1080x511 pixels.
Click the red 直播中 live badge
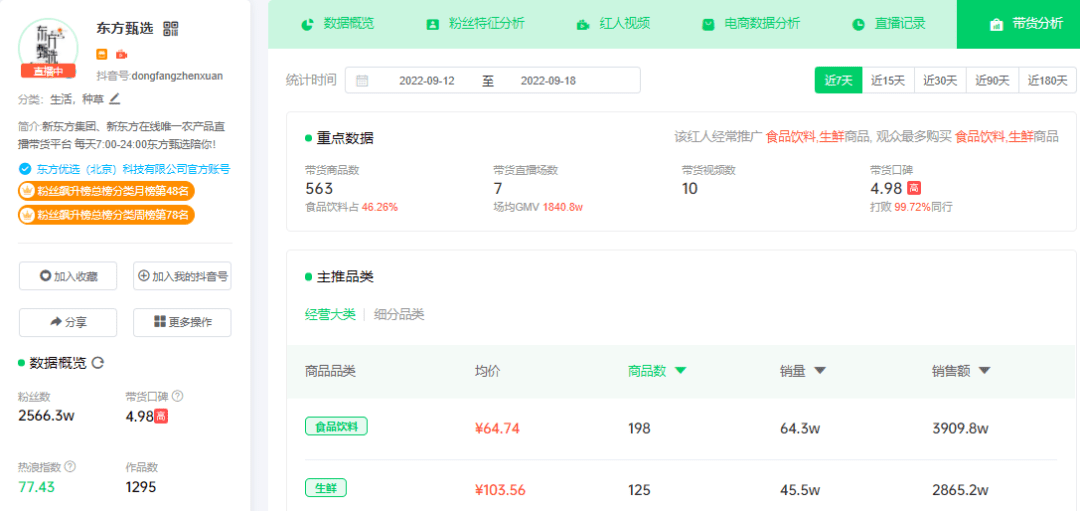(48, 71)
